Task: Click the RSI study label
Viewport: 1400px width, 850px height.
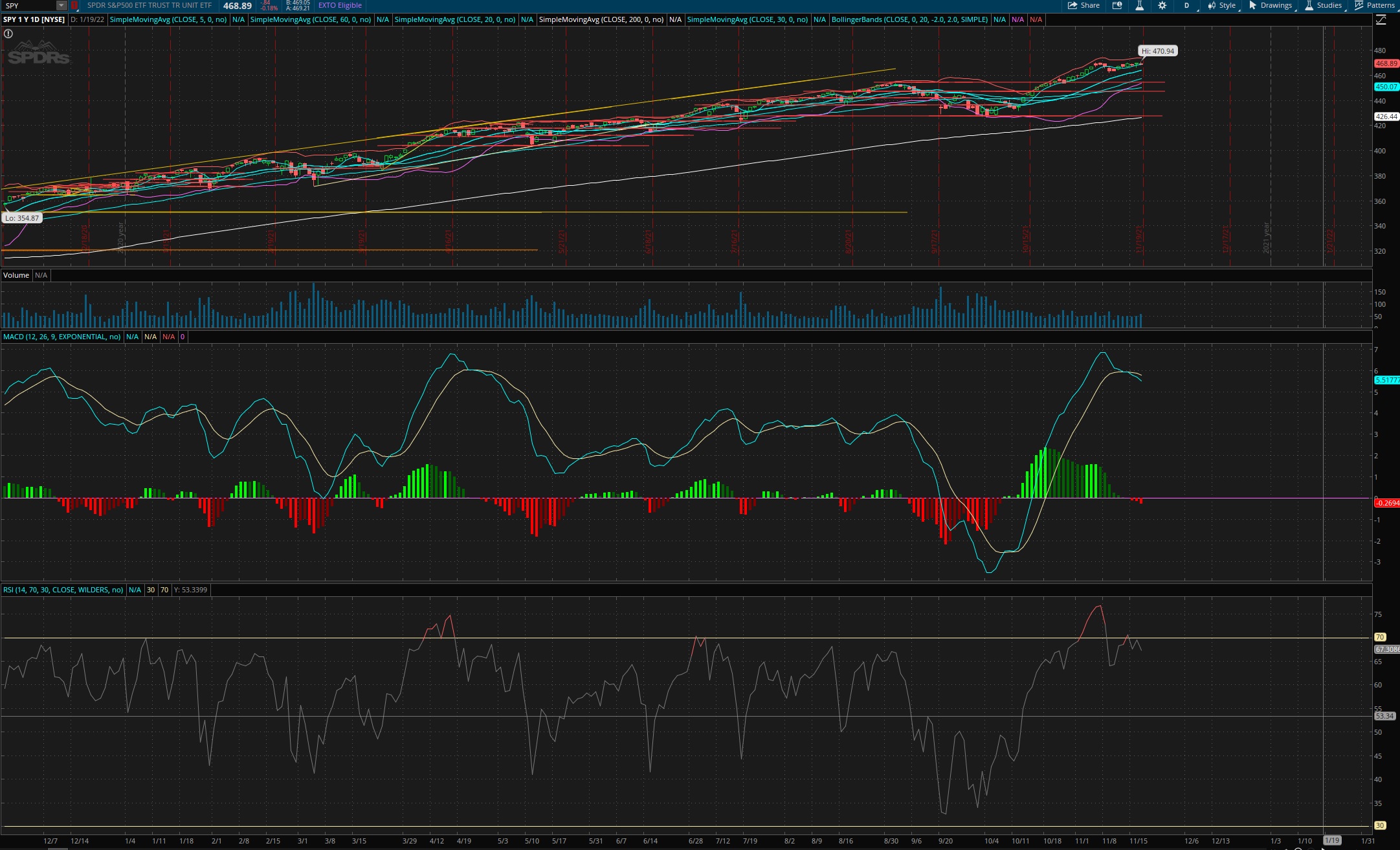Action: click(63, 590)
